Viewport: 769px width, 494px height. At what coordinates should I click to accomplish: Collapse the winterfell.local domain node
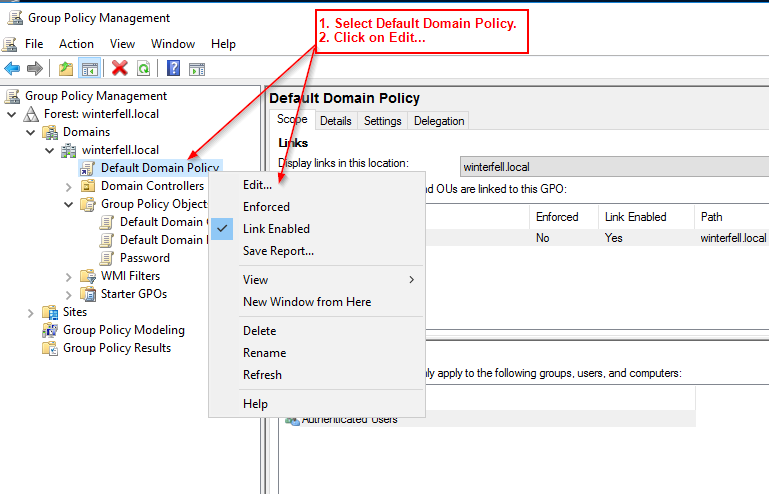[50, 151]
